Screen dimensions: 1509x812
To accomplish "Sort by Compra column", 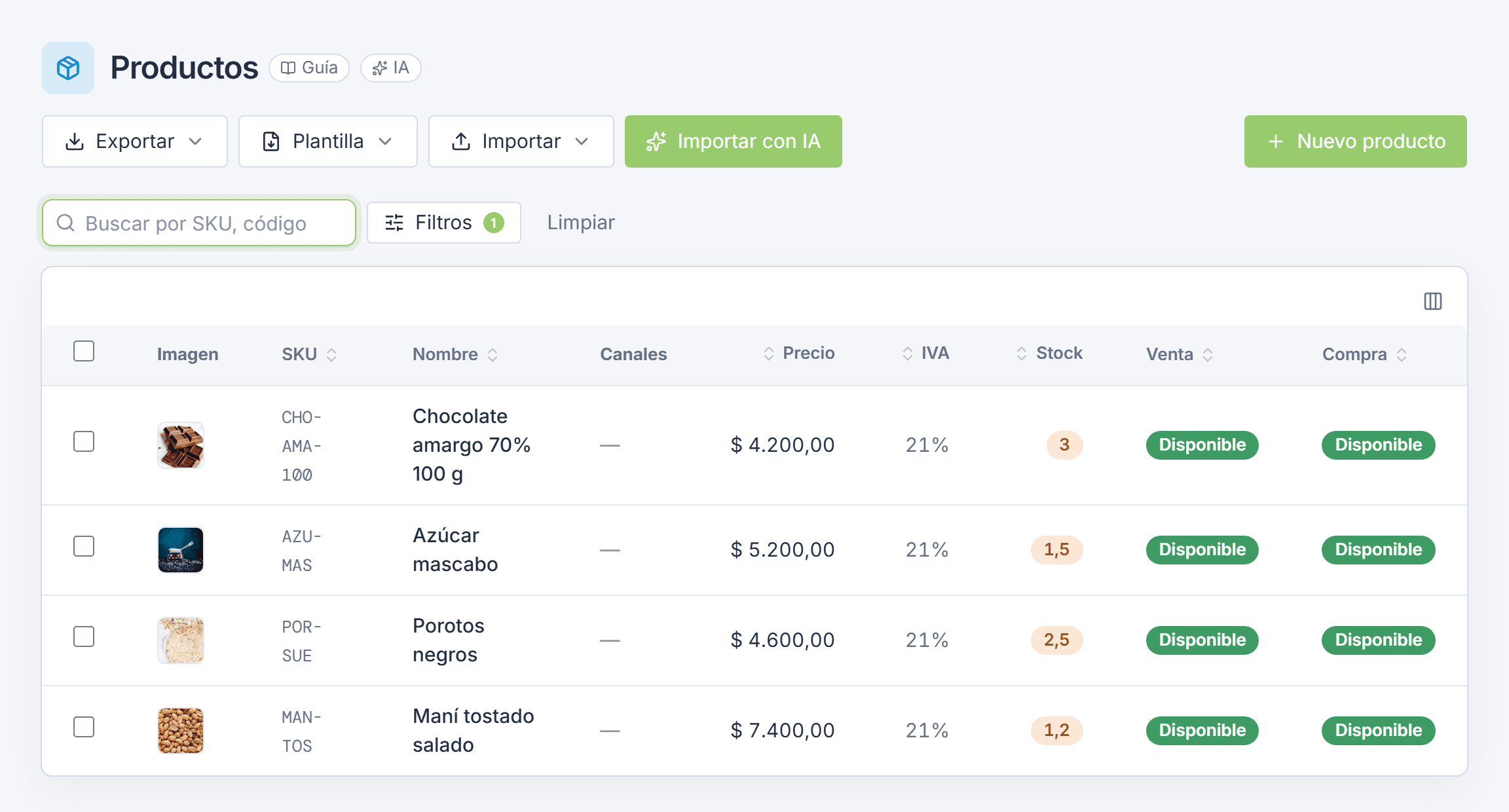I will tap(1365, 354).
